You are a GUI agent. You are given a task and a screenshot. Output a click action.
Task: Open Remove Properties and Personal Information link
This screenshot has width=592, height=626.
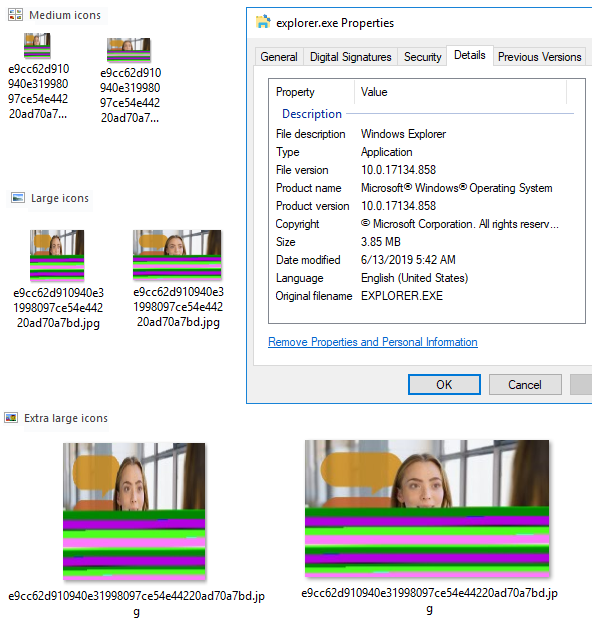[373, 342]
